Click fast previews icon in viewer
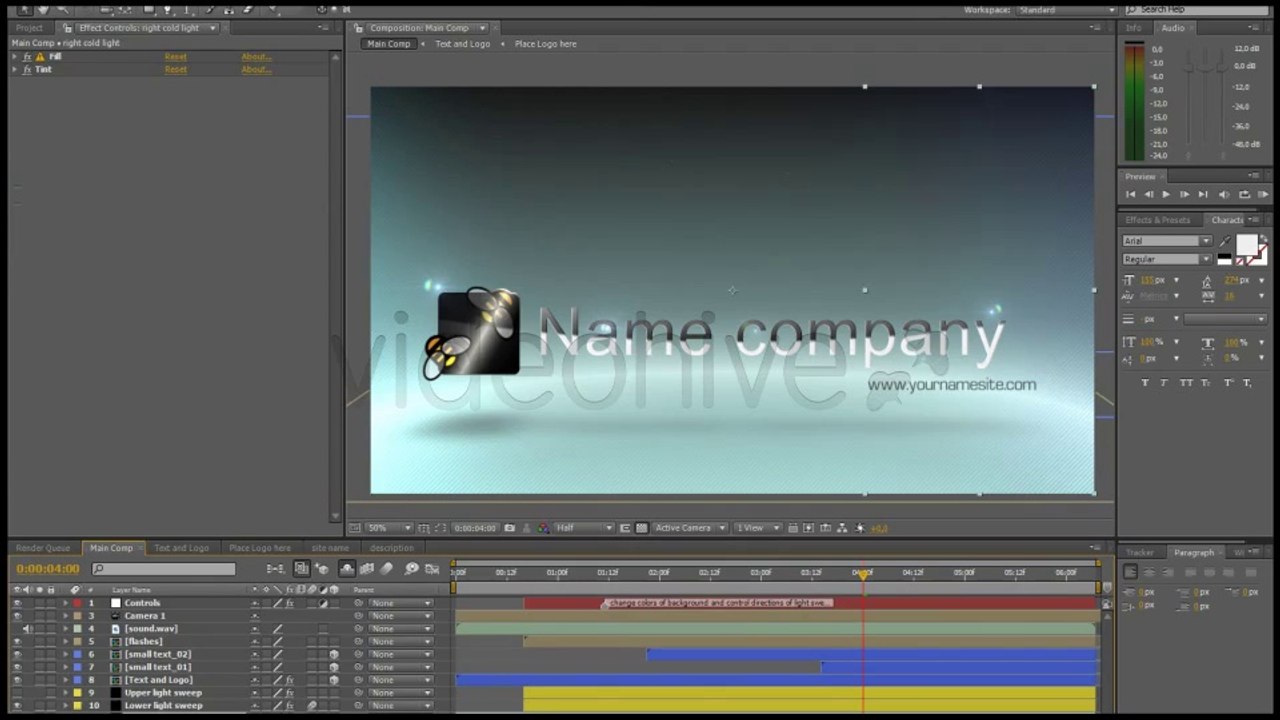Viewport: 1280px width, 720px height. tap(809, 528)
